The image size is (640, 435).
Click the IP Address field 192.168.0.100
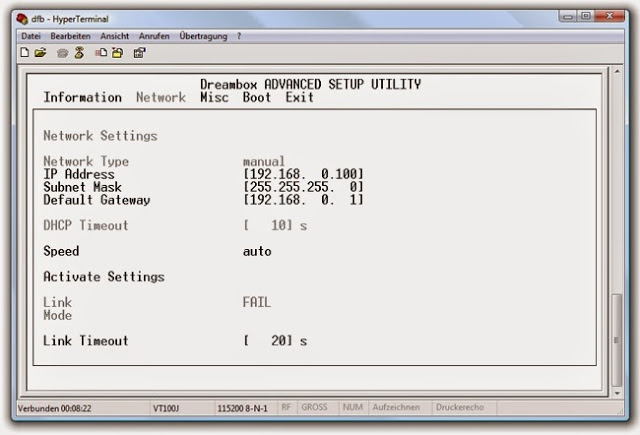click(x=303, y=174)
